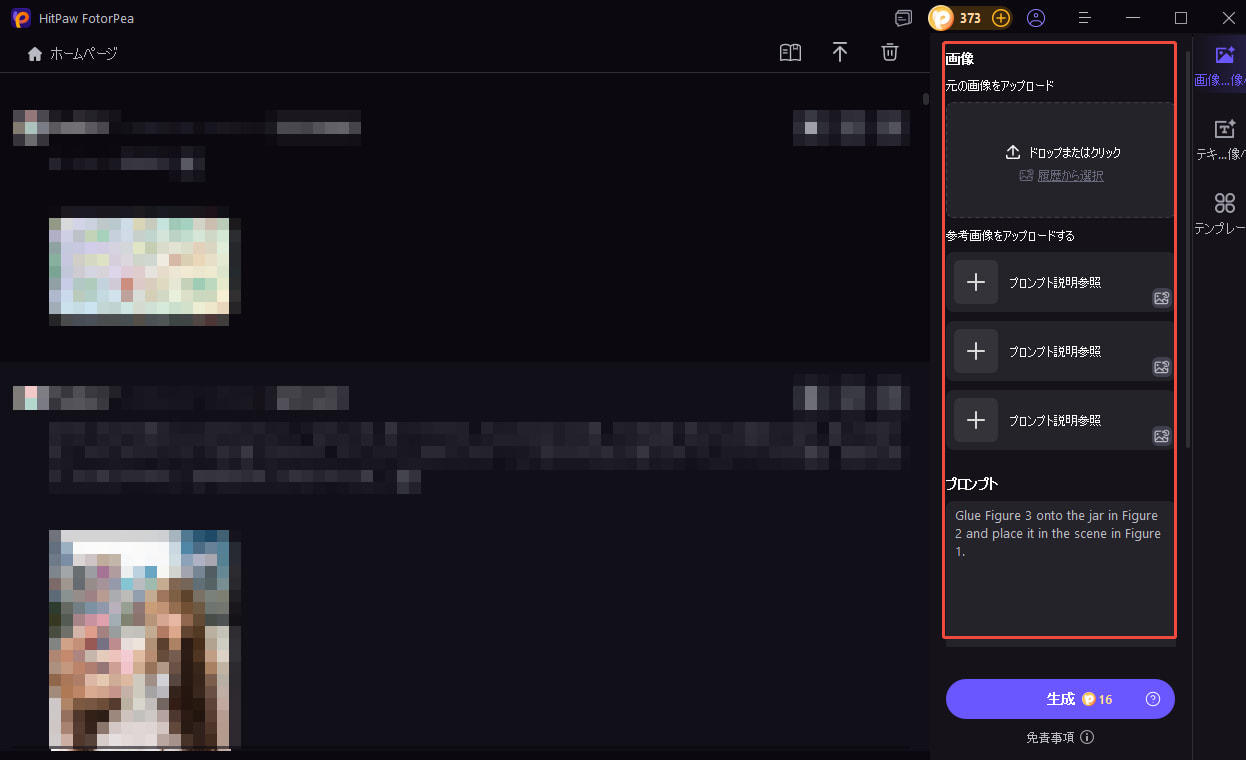1246x760 pixels.
Task: Click the ドロップまたはクリック upload area
Action: [x=1060, y=153]
